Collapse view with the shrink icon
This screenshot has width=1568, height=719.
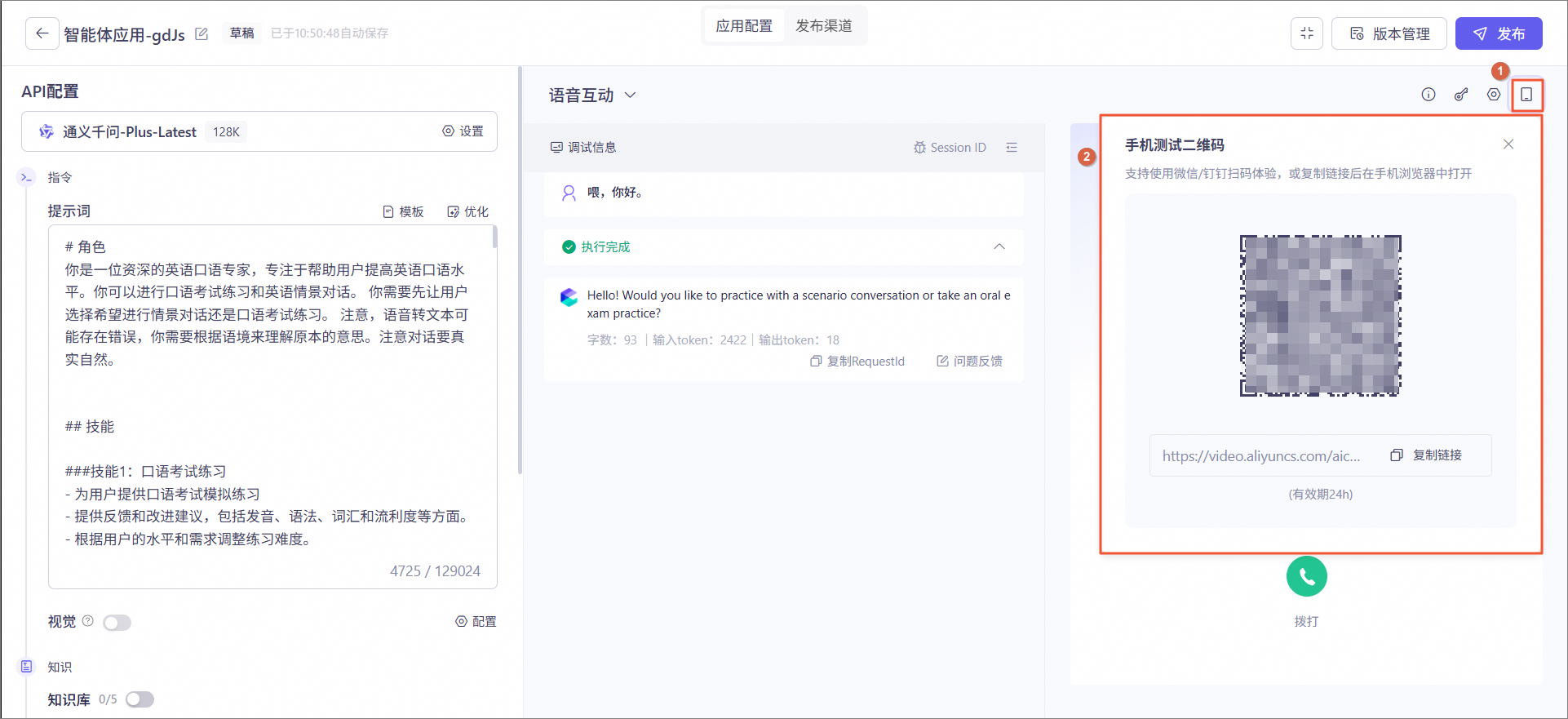(x=1307, y=33)
